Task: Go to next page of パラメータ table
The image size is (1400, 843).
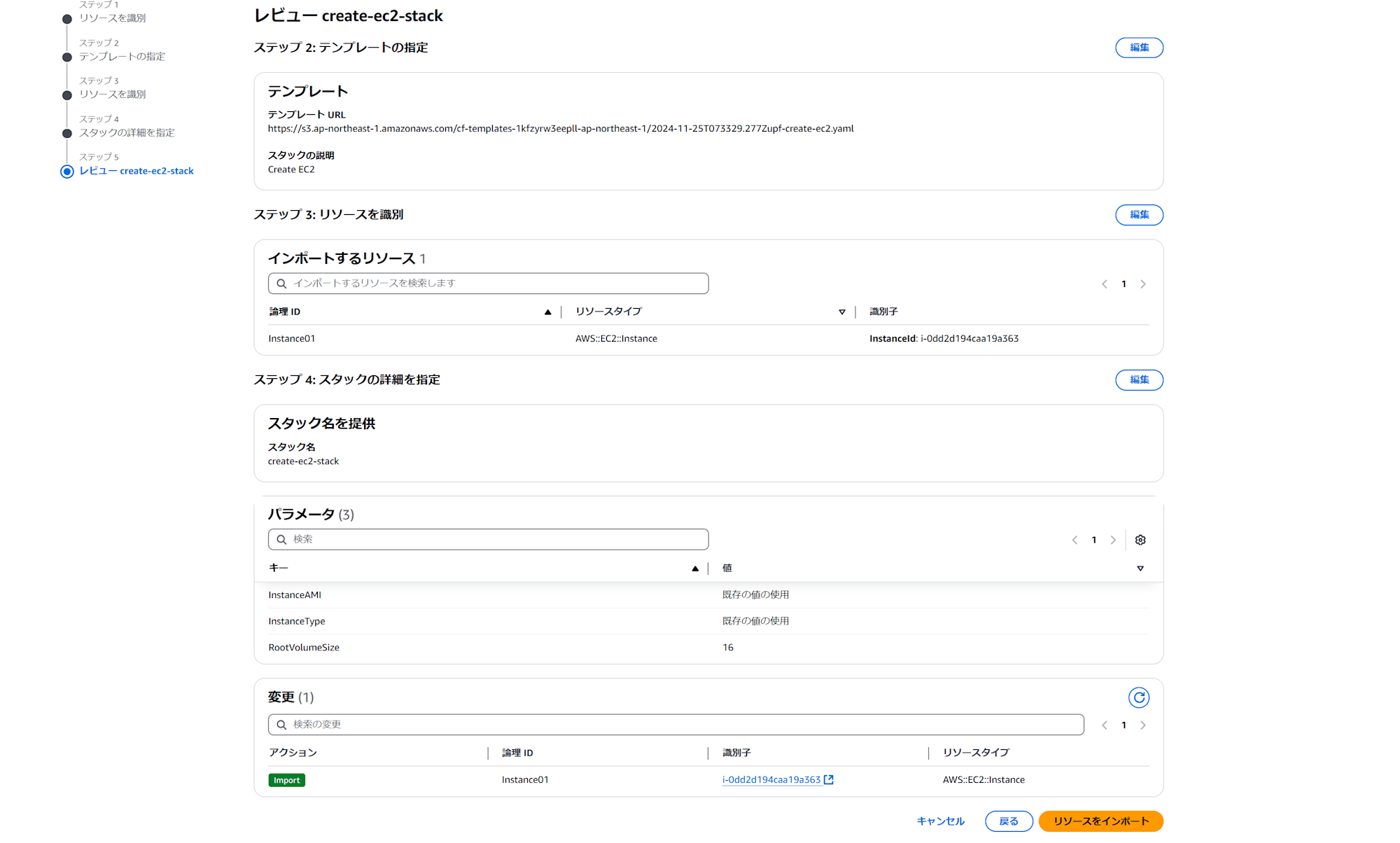Action: (1113, 540)
